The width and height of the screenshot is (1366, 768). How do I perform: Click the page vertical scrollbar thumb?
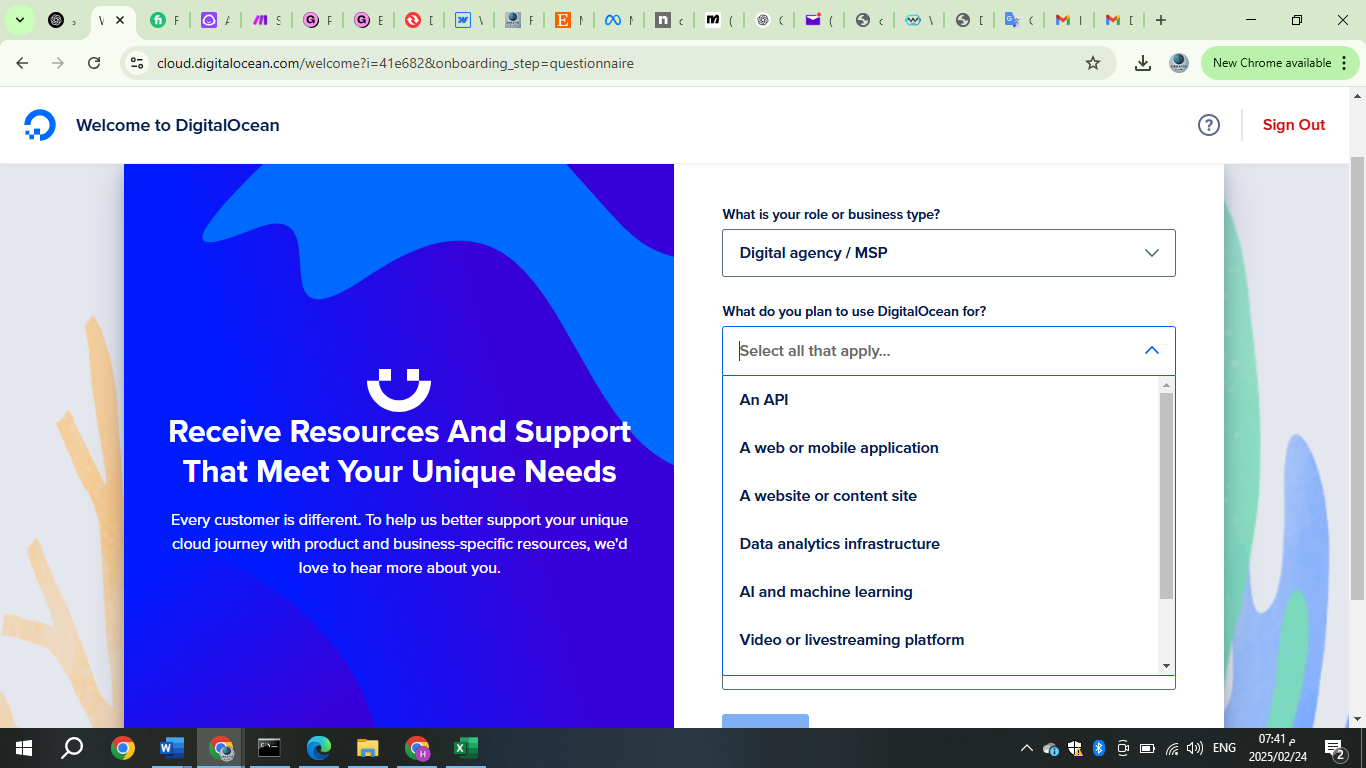point(1357,378)
